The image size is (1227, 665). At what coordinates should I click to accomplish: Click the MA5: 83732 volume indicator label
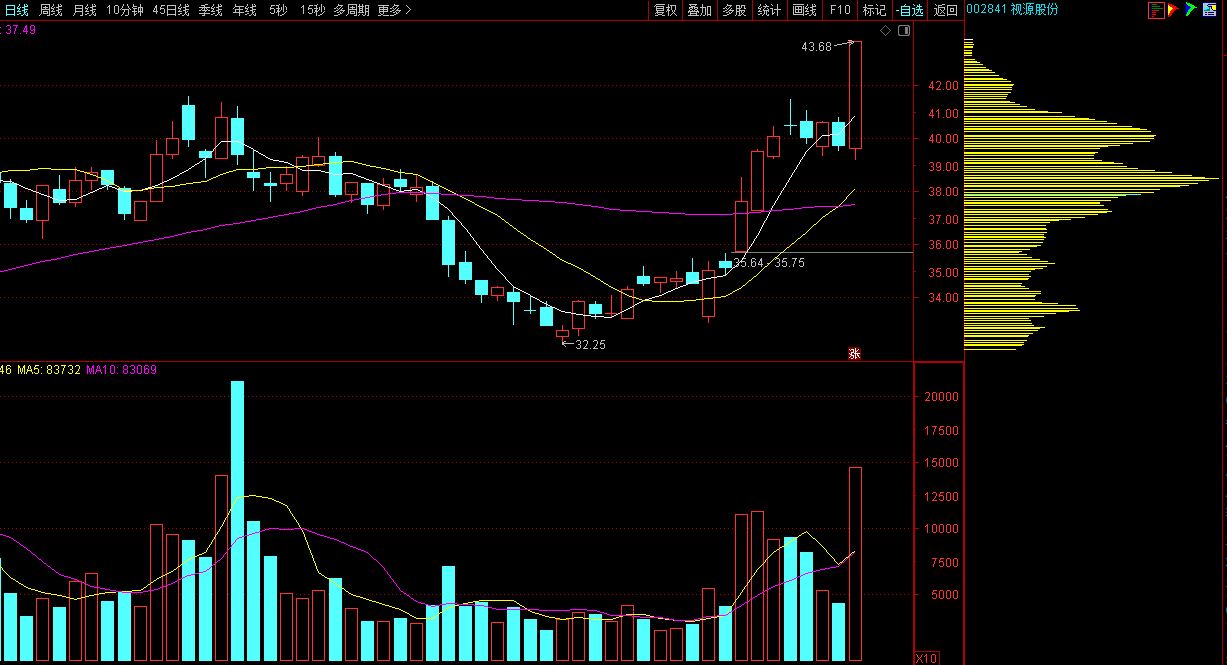[48, 370]
